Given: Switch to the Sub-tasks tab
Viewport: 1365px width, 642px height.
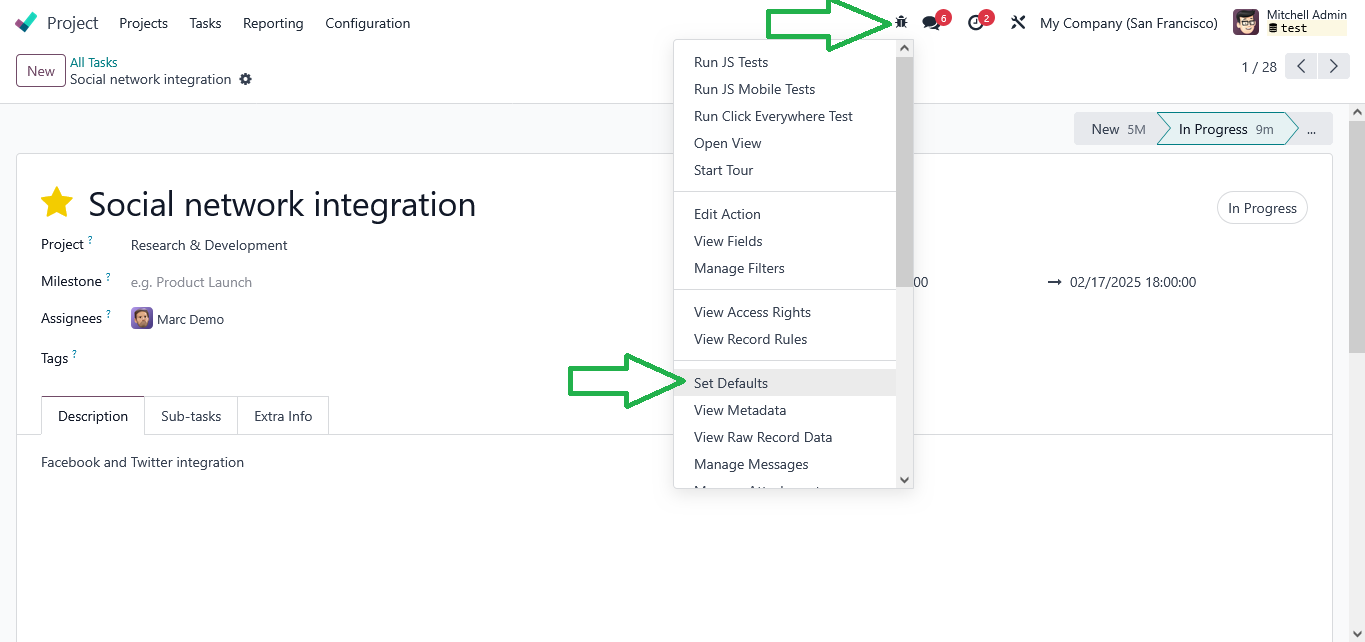Looking at the screenshot, I should coord(191,416).
